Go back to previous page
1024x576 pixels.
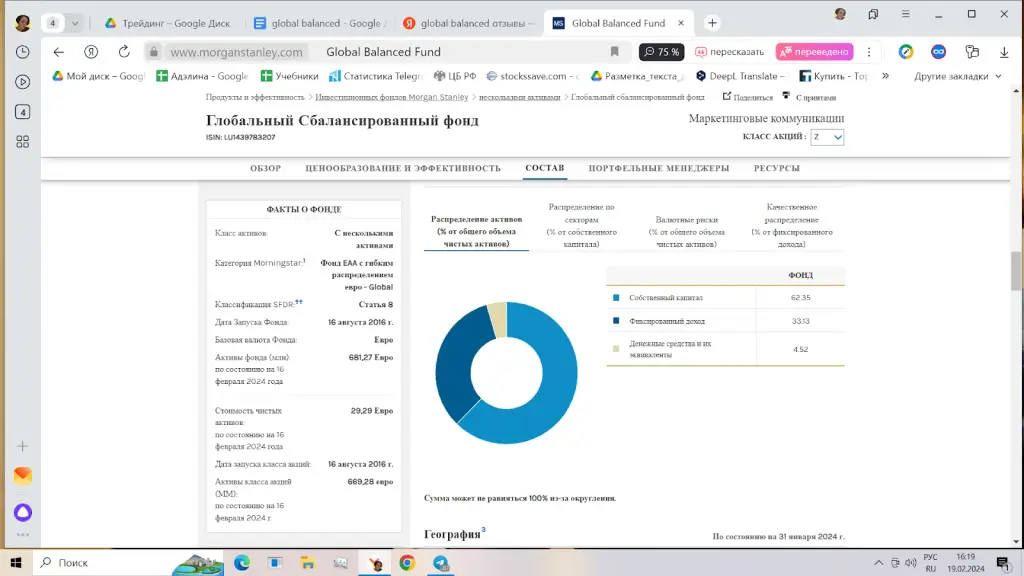pyautogui.click(x=59, y=52)
